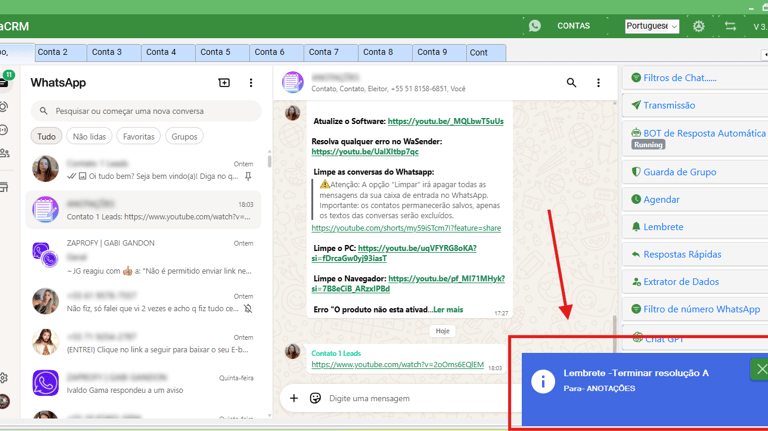Screen dimensions: 768x431
Task: Open the emoji picker icon
Action: [315, 398]
